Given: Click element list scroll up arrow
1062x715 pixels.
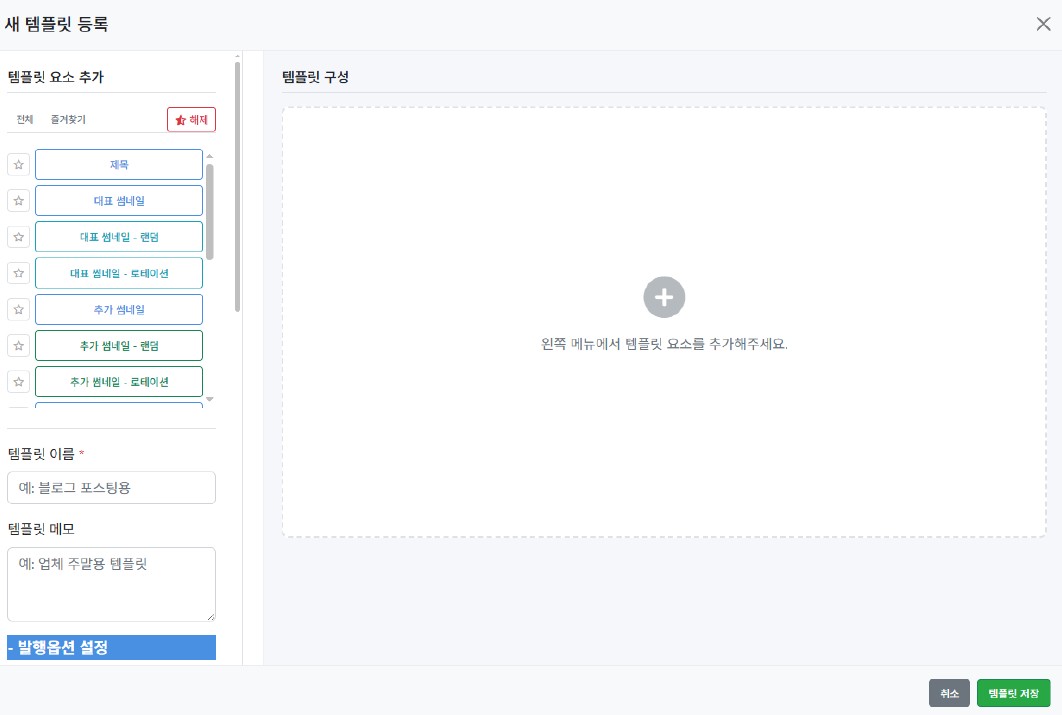Looking at the screenshot, I should point(209,156).
